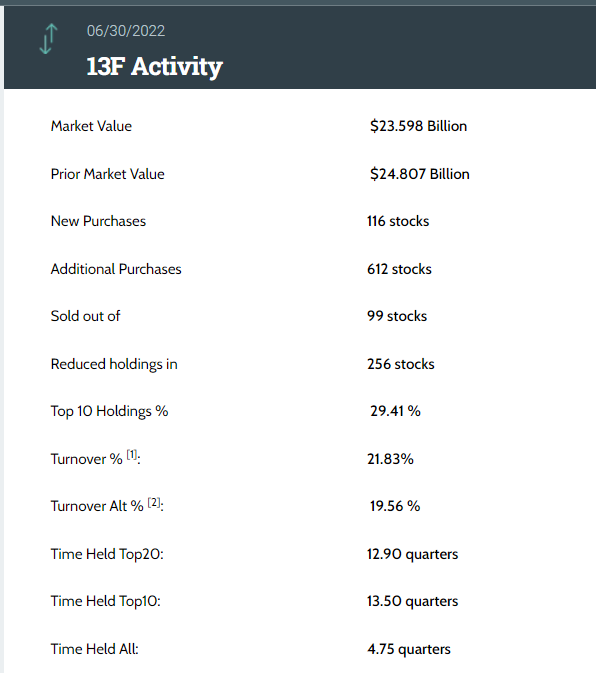Click the 12.90 quarters value
The image size is (596, 673).
[x=413, y=554]
